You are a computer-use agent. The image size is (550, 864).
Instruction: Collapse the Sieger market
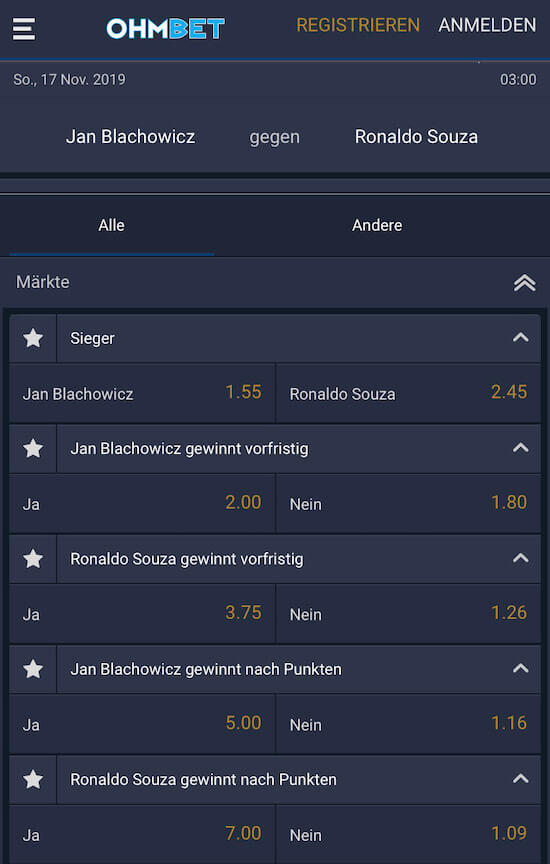[521, 337]
